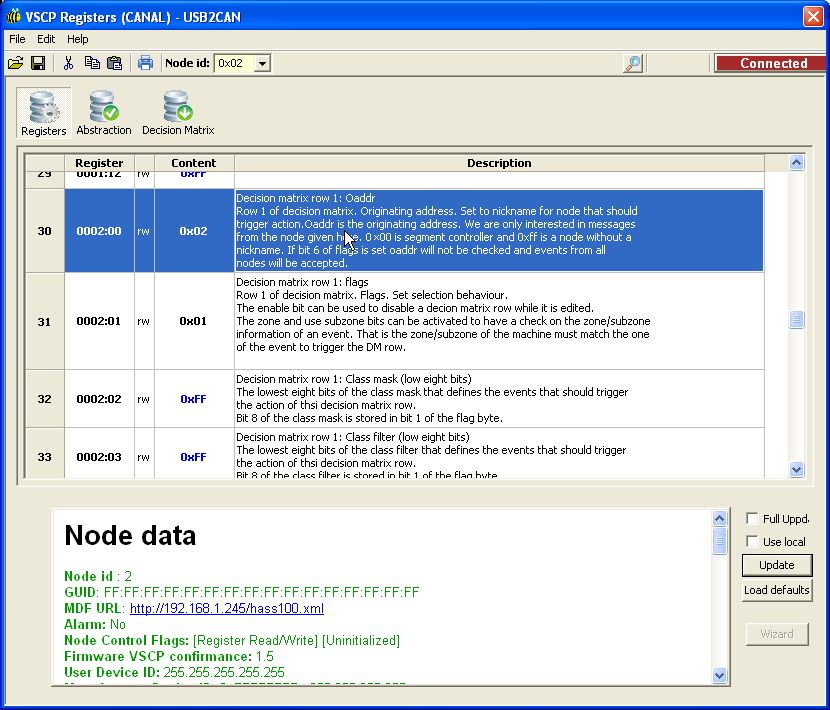This screenshot has height=710, width=830.
Task: Click the Copy icon in toolbar
Action: tap(92, 63)
